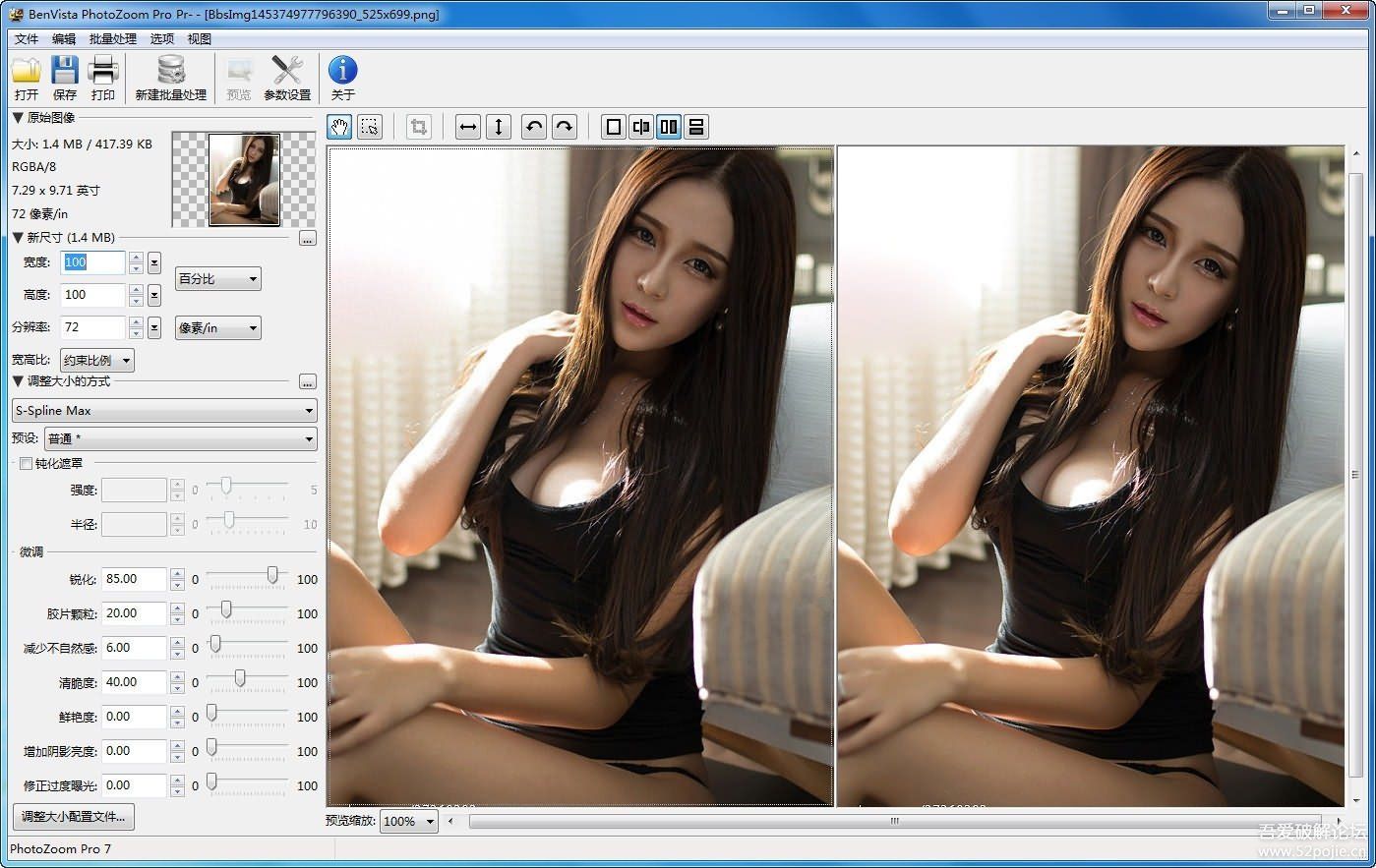Image resolution: width=1376 pixels, height=868 pixels.
Task: Select the marquee selection tool
Action: point(370,127)
